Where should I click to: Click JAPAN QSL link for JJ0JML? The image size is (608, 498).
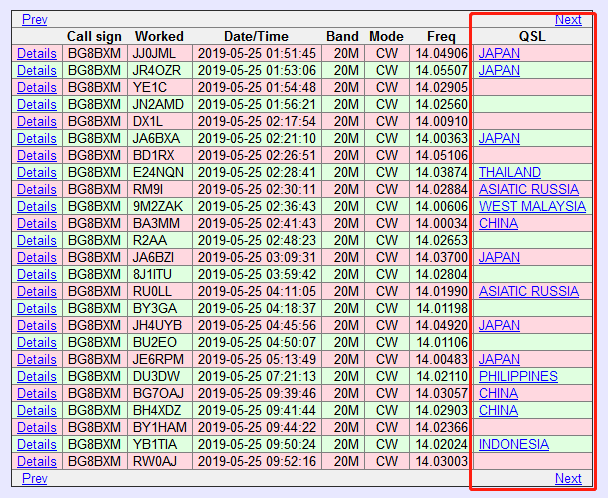click(x=499, y=54)
